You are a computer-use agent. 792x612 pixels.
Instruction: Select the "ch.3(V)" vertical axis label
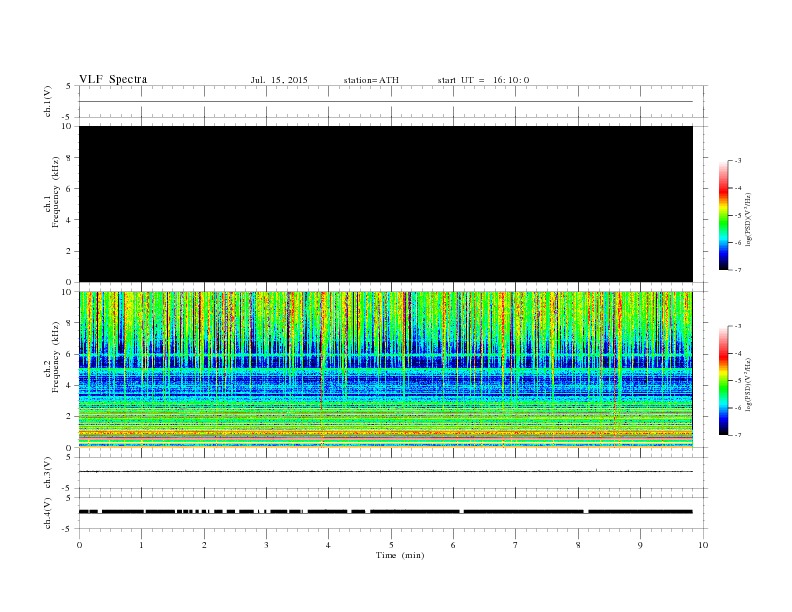pos(48,472)
